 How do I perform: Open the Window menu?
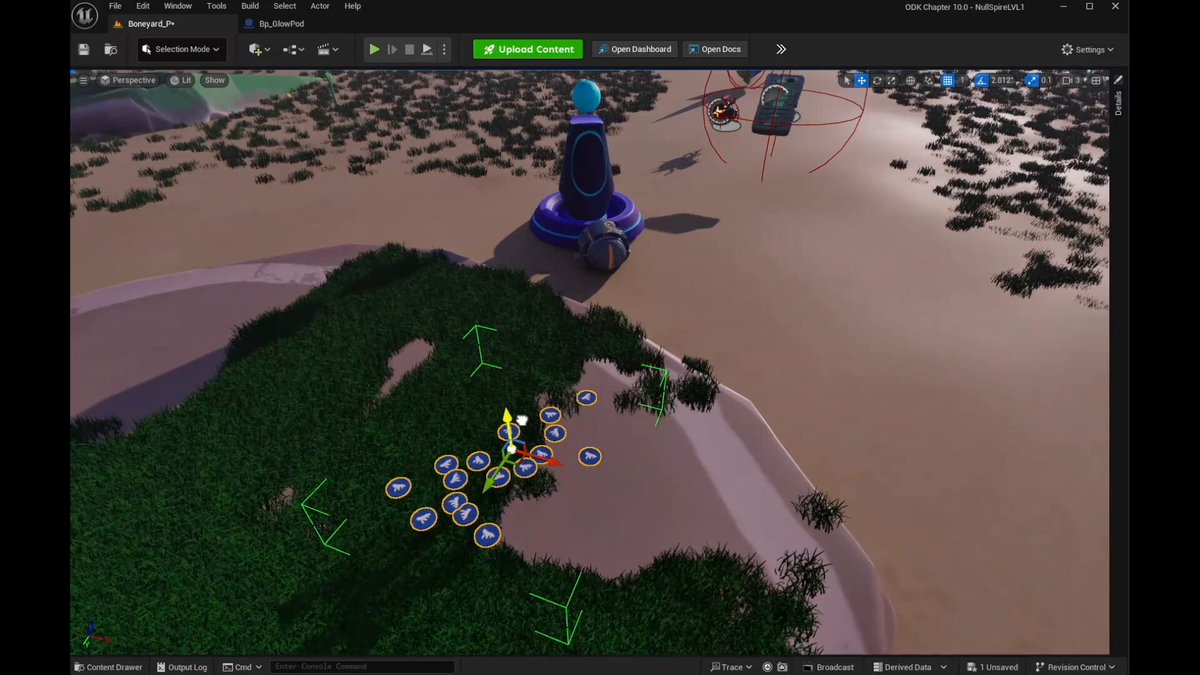pos(178,6)
